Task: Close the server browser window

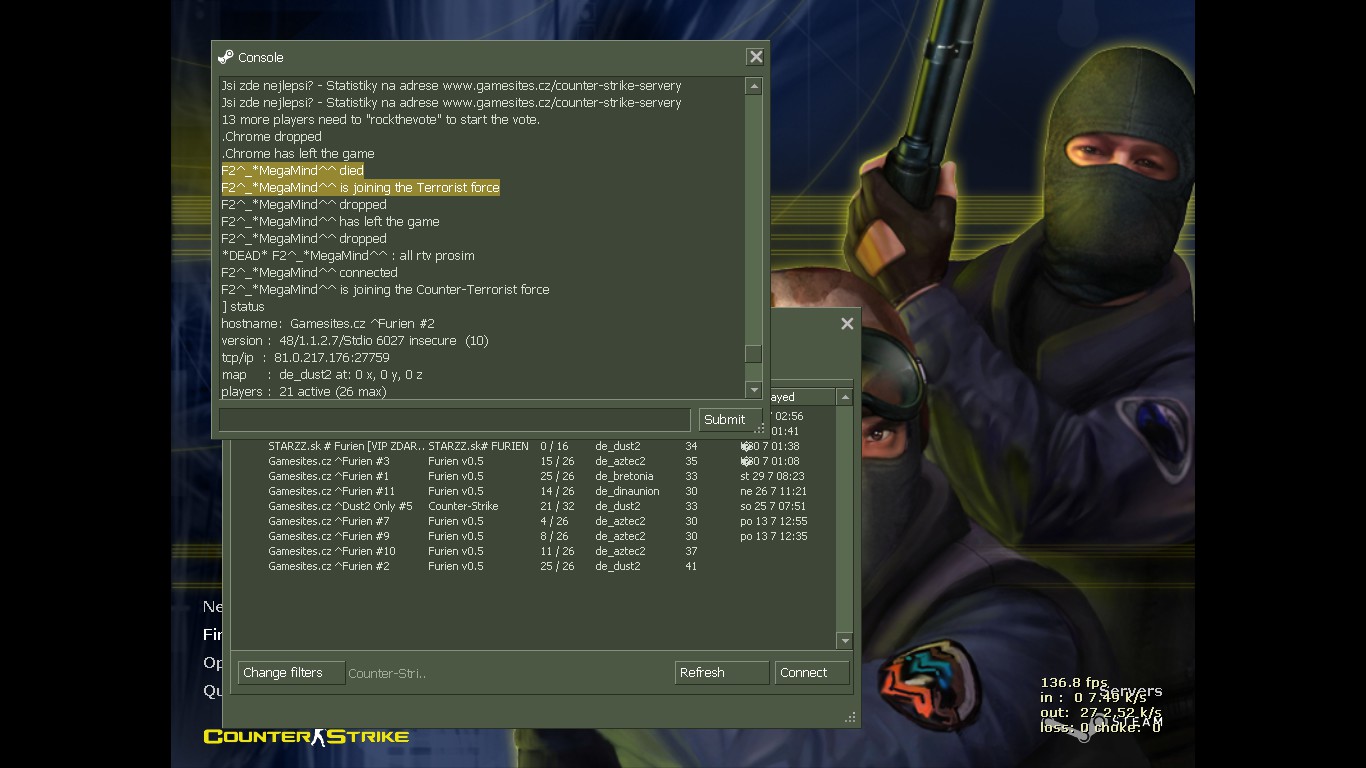Action: tap(847, 323)
